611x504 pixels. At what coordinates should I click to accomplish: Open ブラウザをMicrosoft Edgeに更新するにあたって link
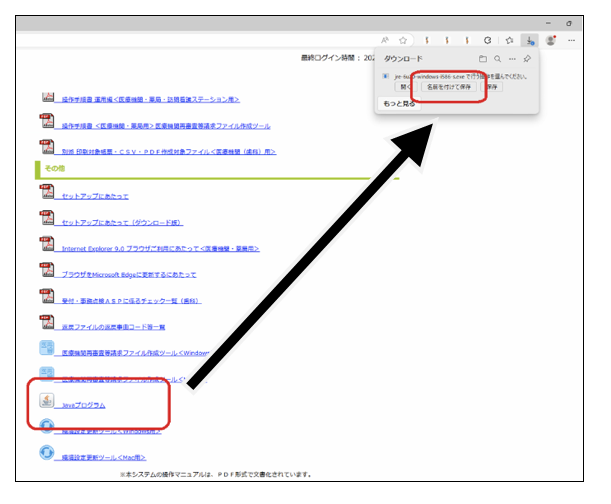coord(129,275)
